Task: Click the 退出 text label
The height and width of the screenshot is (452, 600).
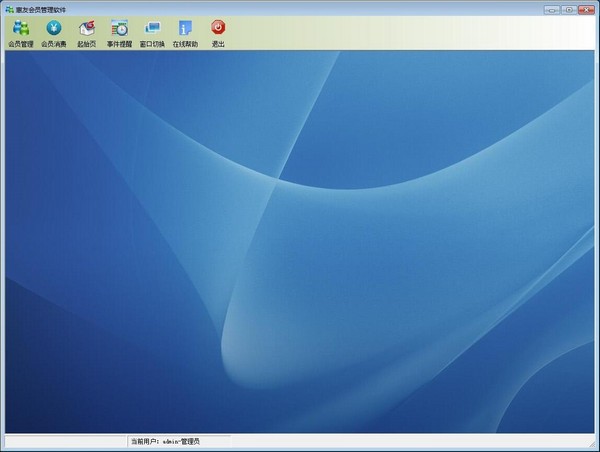Action: coord(218,44)
